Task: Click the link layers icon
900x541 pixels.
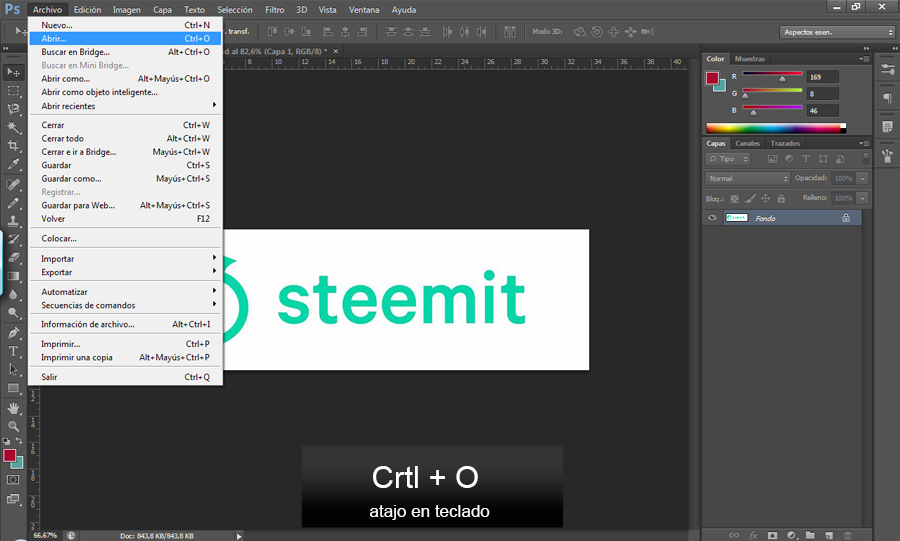Action: [734, 535]
